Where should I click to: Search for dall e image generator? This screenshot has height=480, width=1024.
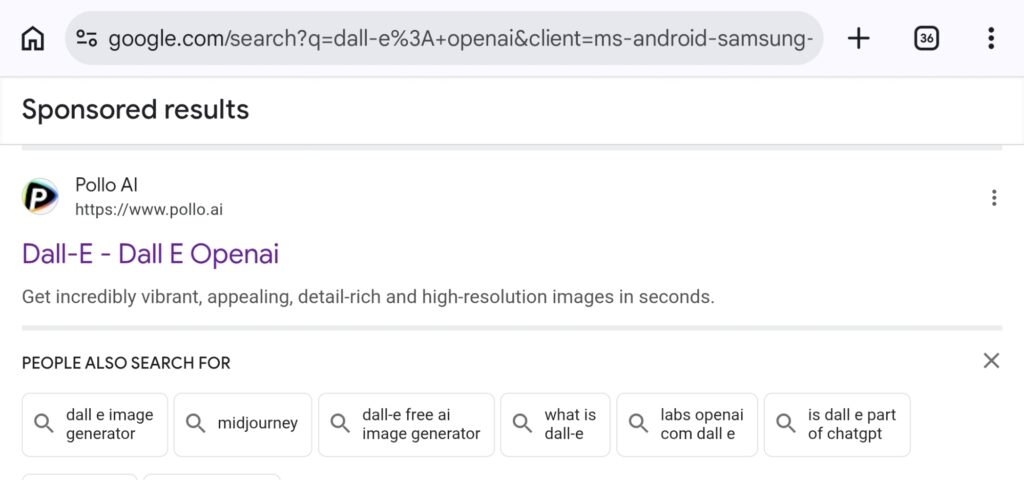coord(95,424)
